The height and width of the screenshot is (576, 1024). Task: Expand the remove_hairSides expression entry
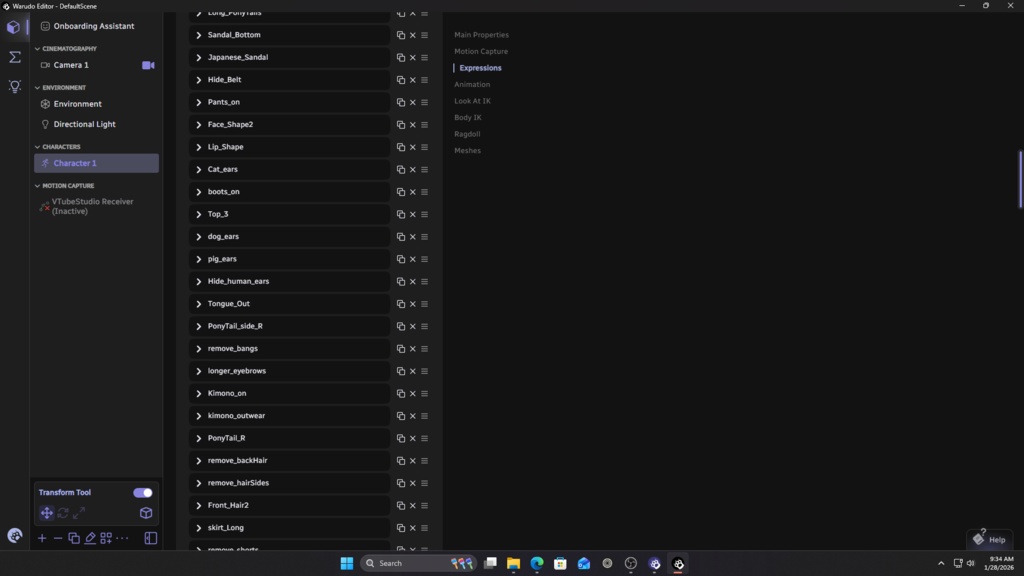coord(199,483)
